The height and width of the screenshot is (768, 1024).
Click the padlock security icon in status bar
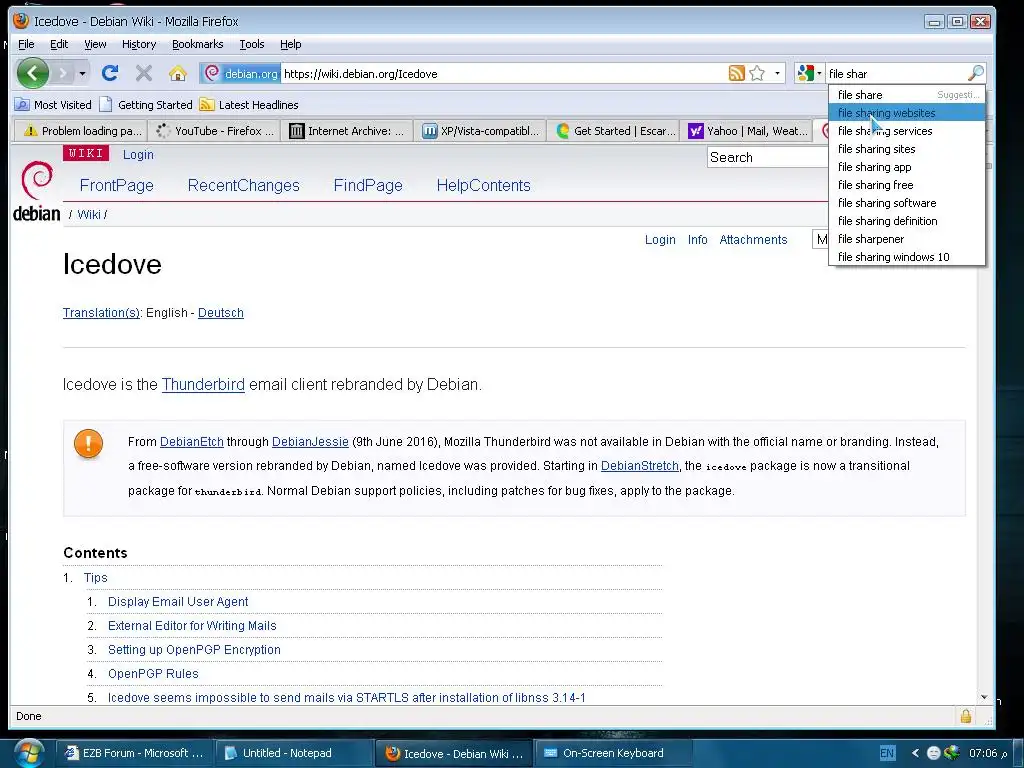click(966, 716)
